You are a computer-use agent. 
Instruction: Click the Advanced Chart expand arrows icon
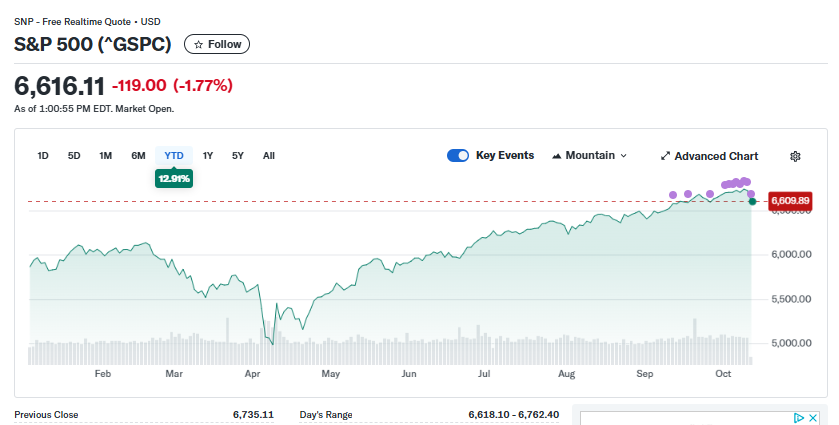pyautogui.click(x=666, y=156)
